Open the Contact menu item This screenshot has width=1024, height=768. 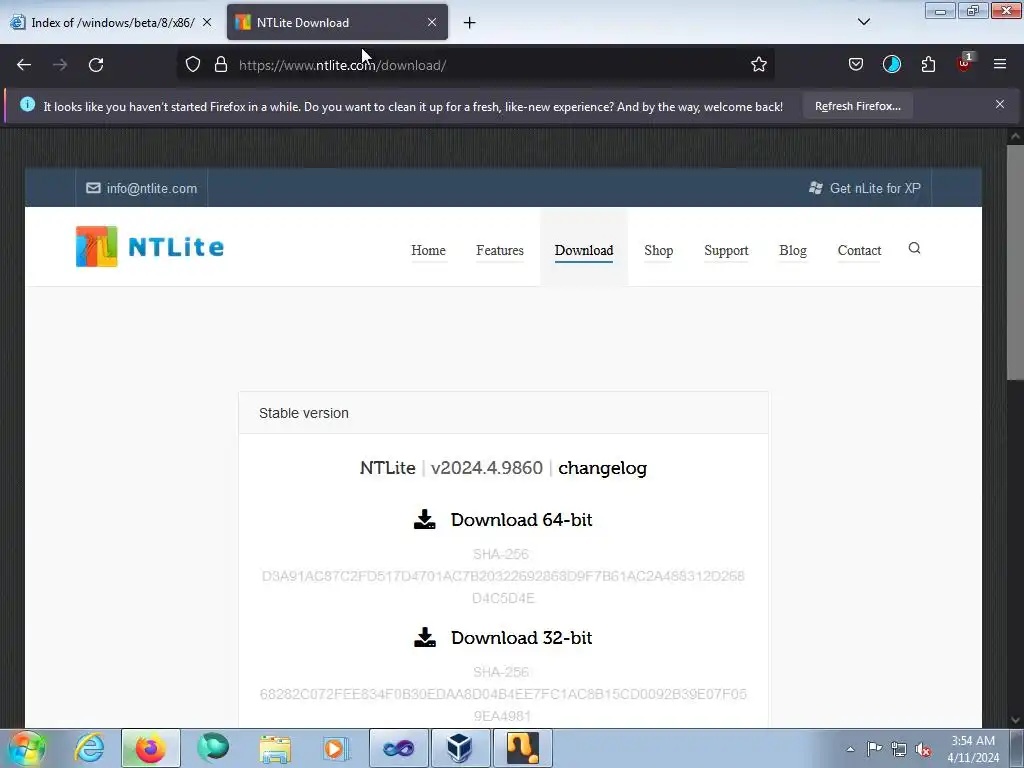pos(859,250)
